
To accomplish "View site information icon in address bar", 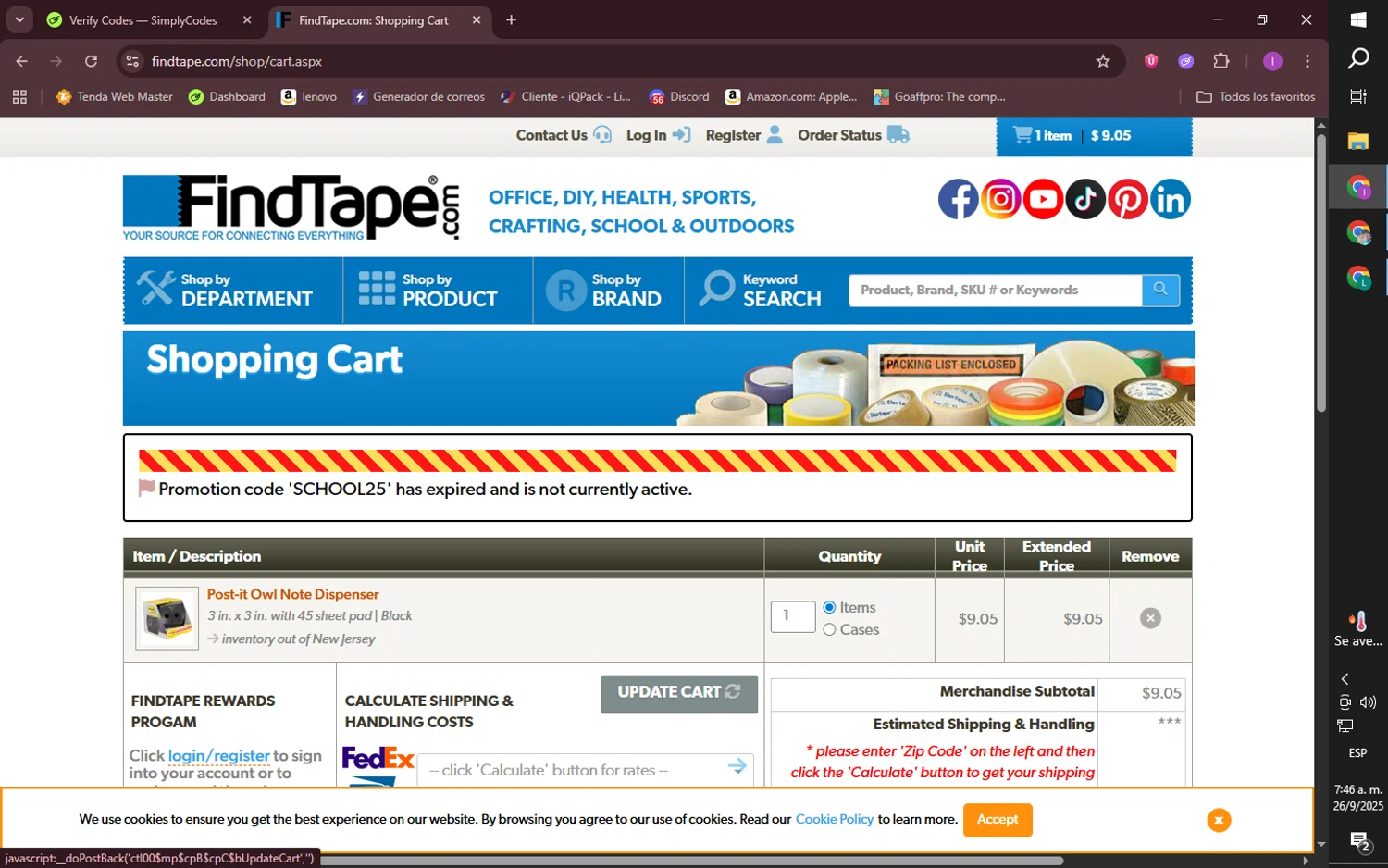I will [x=132, y=61].
